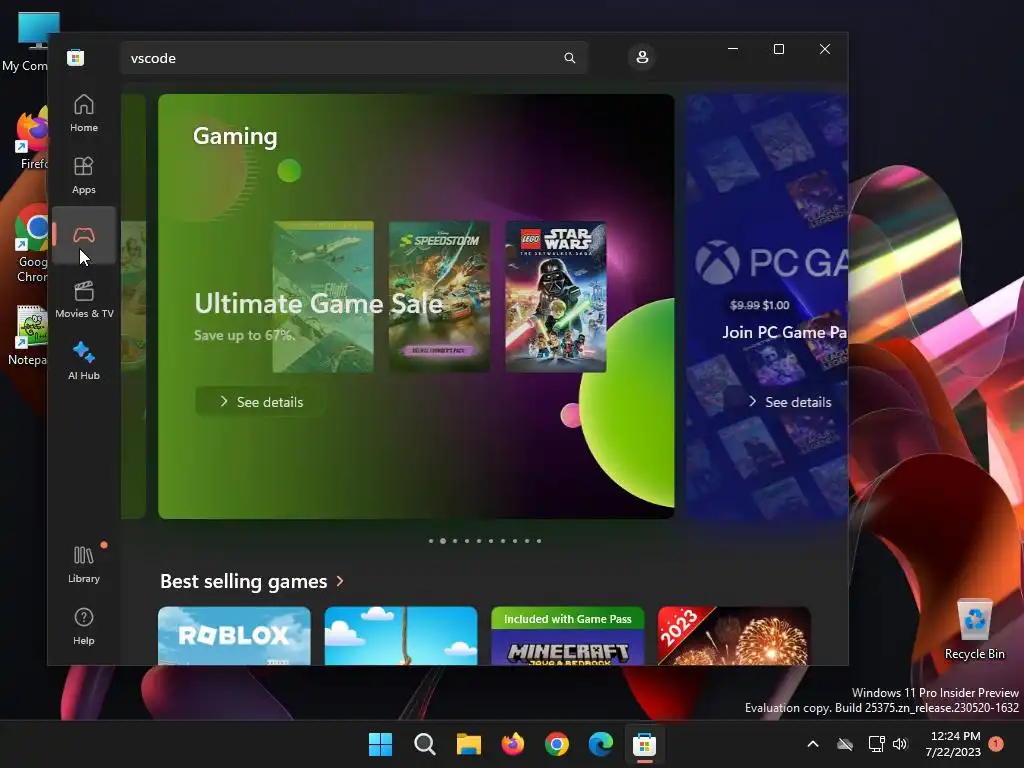
Task: Expand the Best selling games chevron
Action: click(340, 581)
